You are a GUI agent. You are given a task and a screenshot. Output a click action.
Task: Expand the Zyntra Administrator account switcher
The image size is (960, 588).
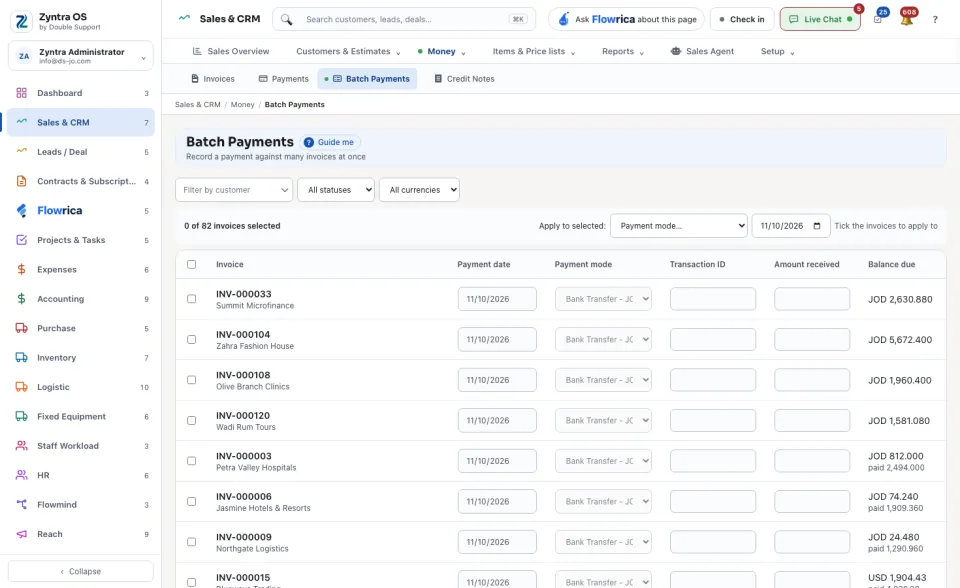tap(81, 56)
